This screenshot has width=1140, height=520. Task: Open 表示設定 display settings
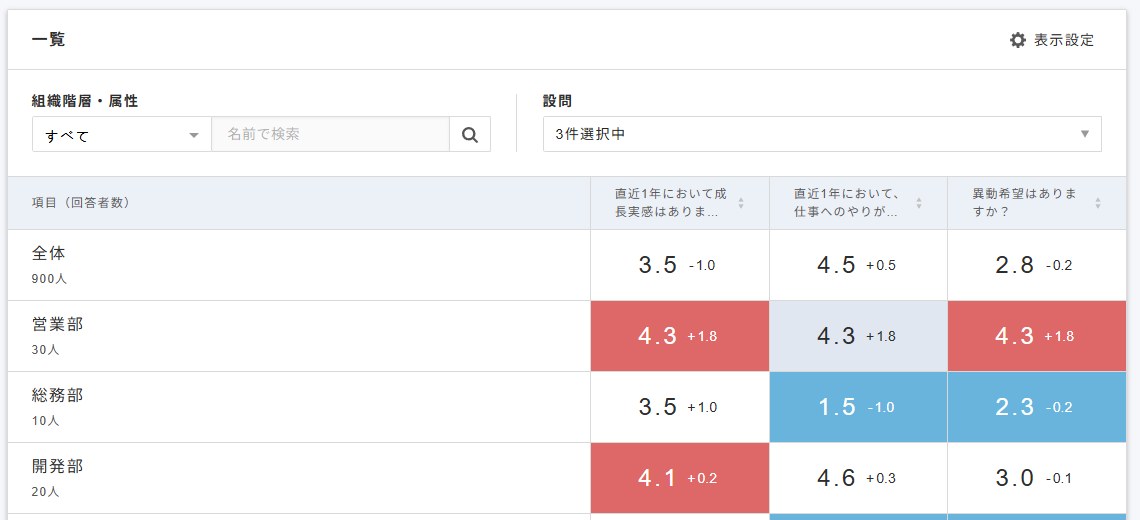tap(1063, 40)
